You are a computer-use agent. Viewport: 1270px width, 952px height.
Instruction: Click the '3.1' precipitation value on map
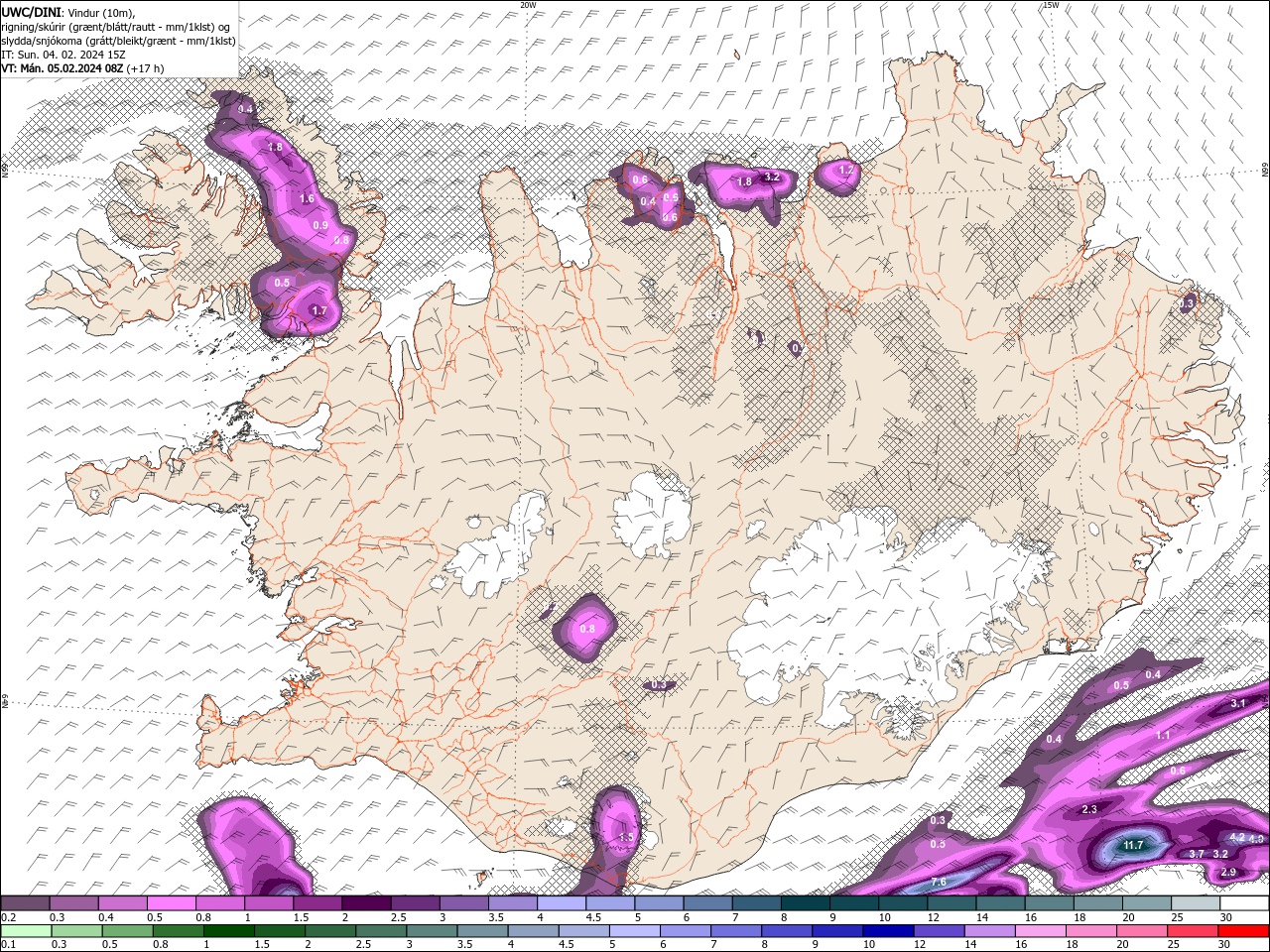(x=1237, y=703)
